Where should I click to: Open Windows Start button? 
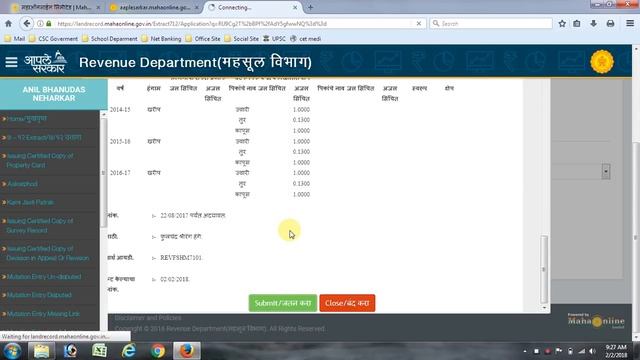coord(12,351)
